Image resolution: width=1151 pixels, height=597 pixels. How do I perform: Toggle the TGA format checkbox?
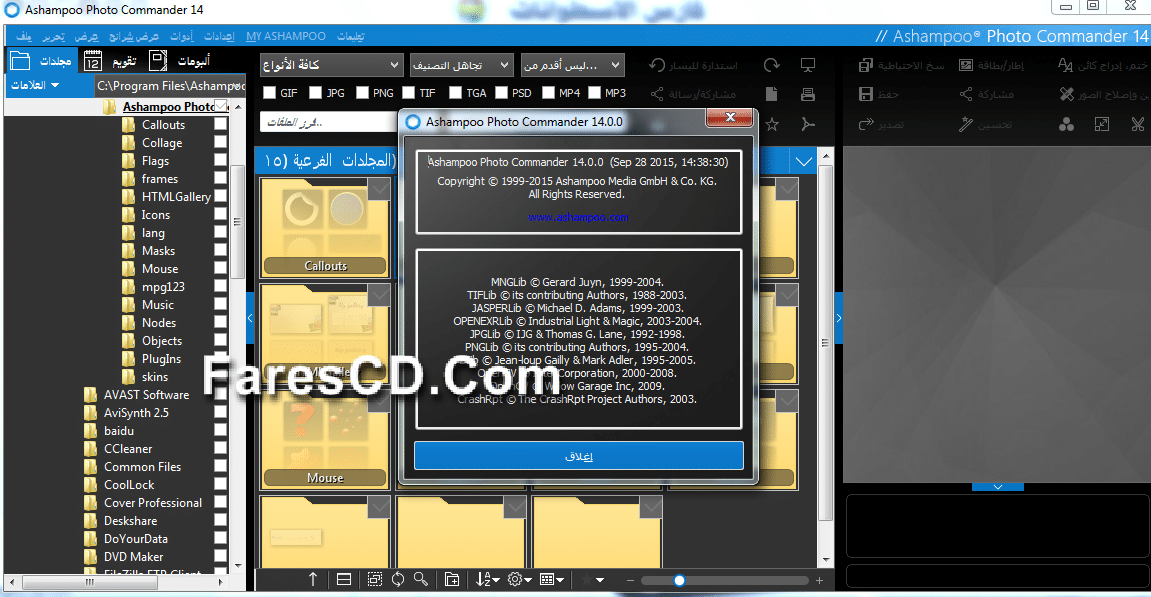pos(455,93)
